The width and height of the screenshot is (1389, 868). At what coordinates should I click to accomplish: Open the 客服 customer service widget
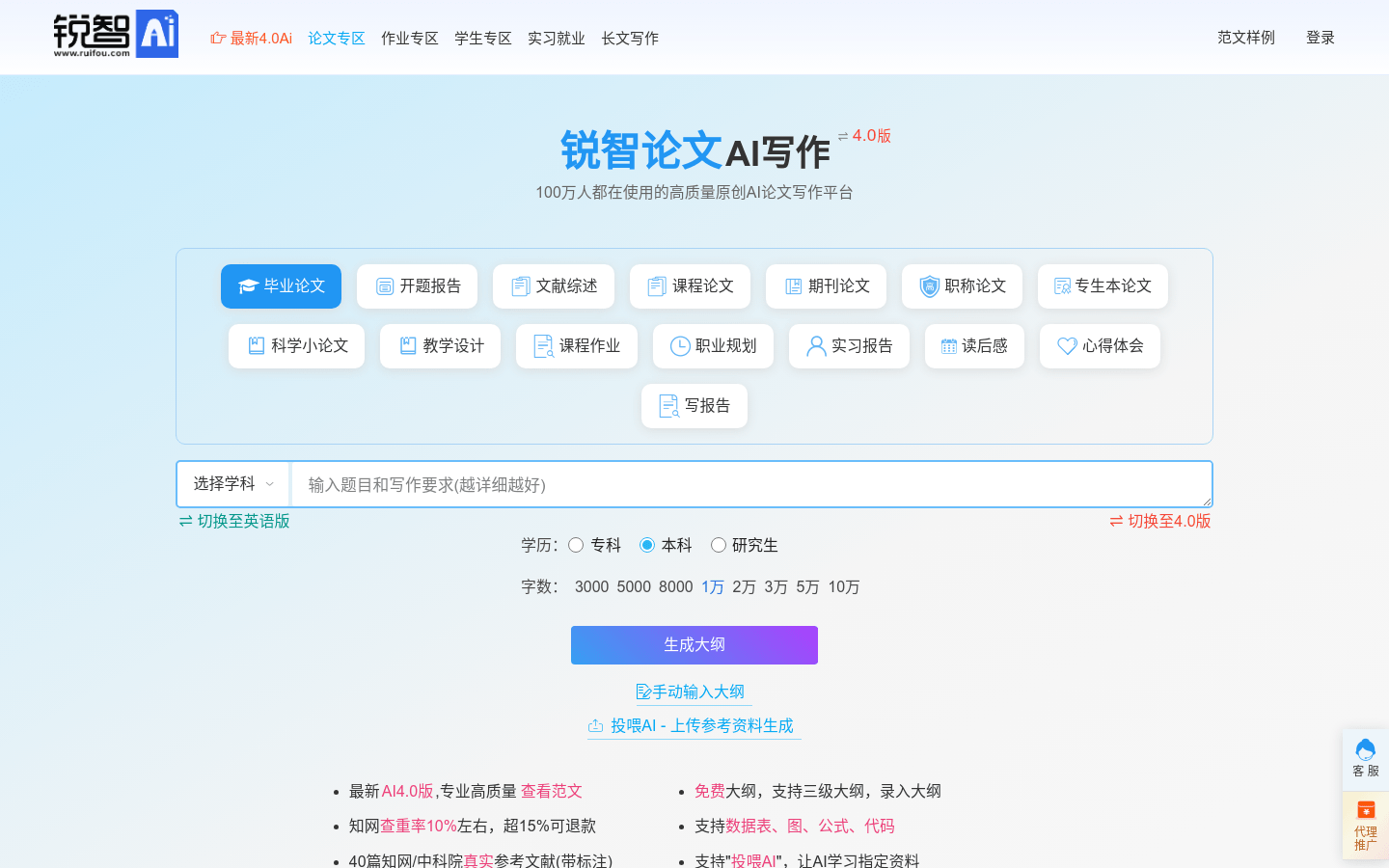pos(1366,759)
